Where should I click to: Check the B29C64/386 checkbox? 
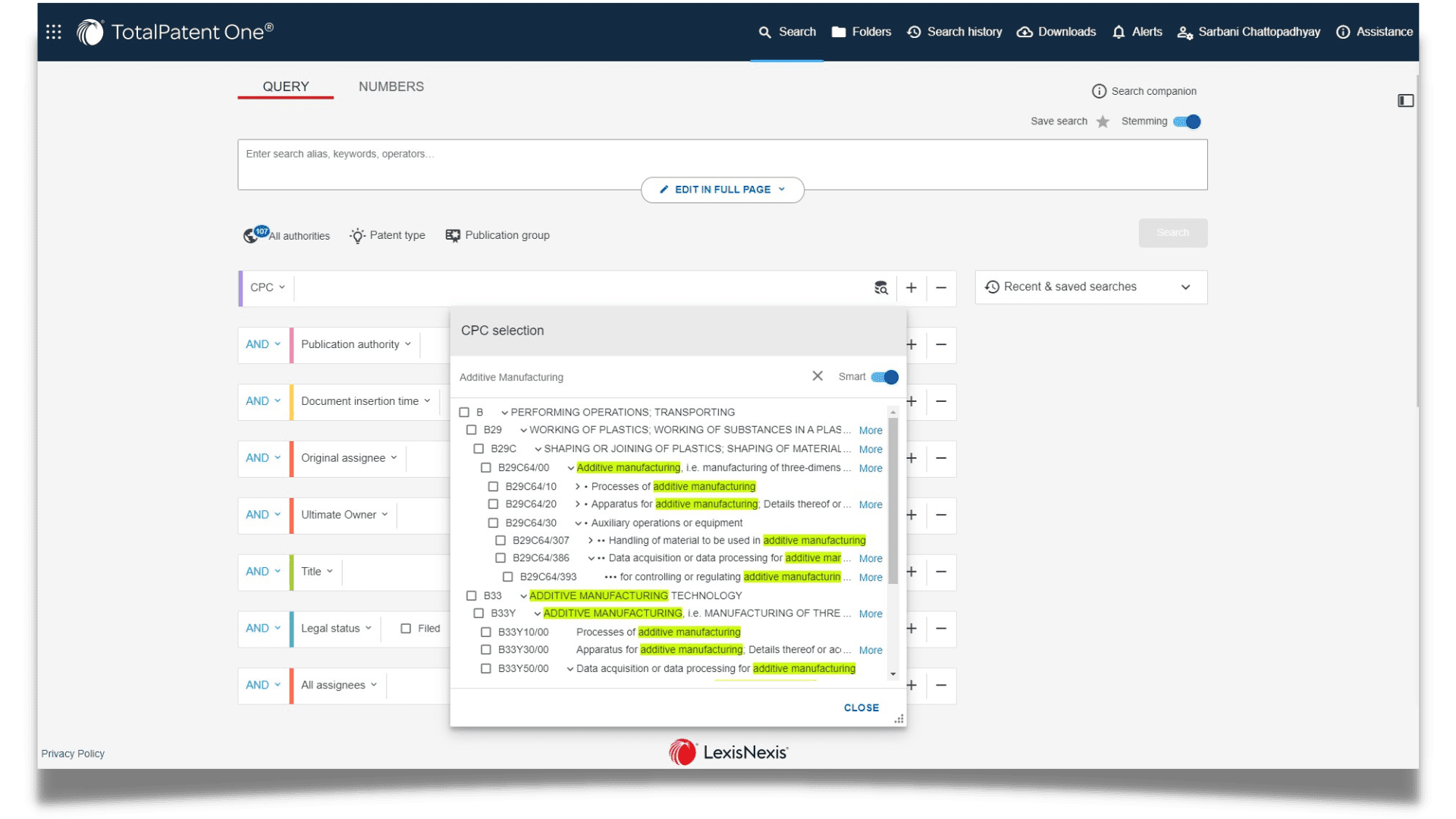tap(500, 558)
